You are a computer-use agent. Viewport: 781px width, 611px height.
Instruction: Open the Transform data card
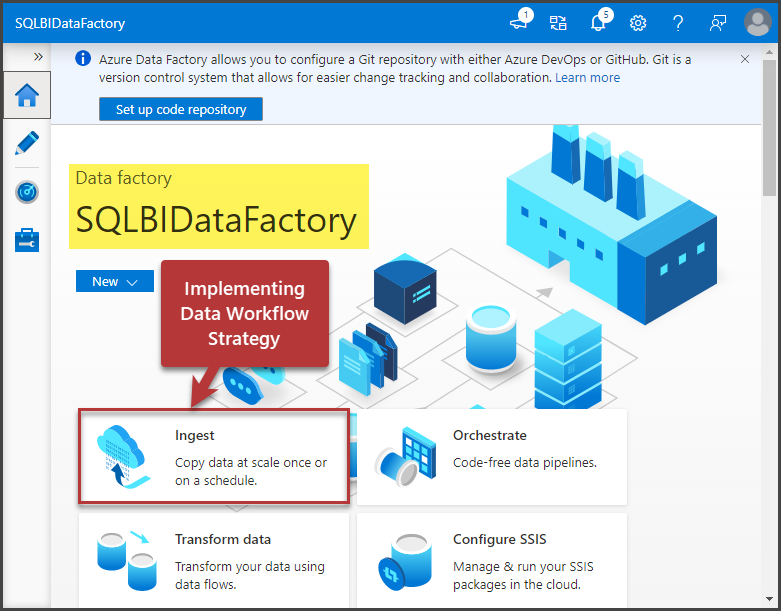214,560
